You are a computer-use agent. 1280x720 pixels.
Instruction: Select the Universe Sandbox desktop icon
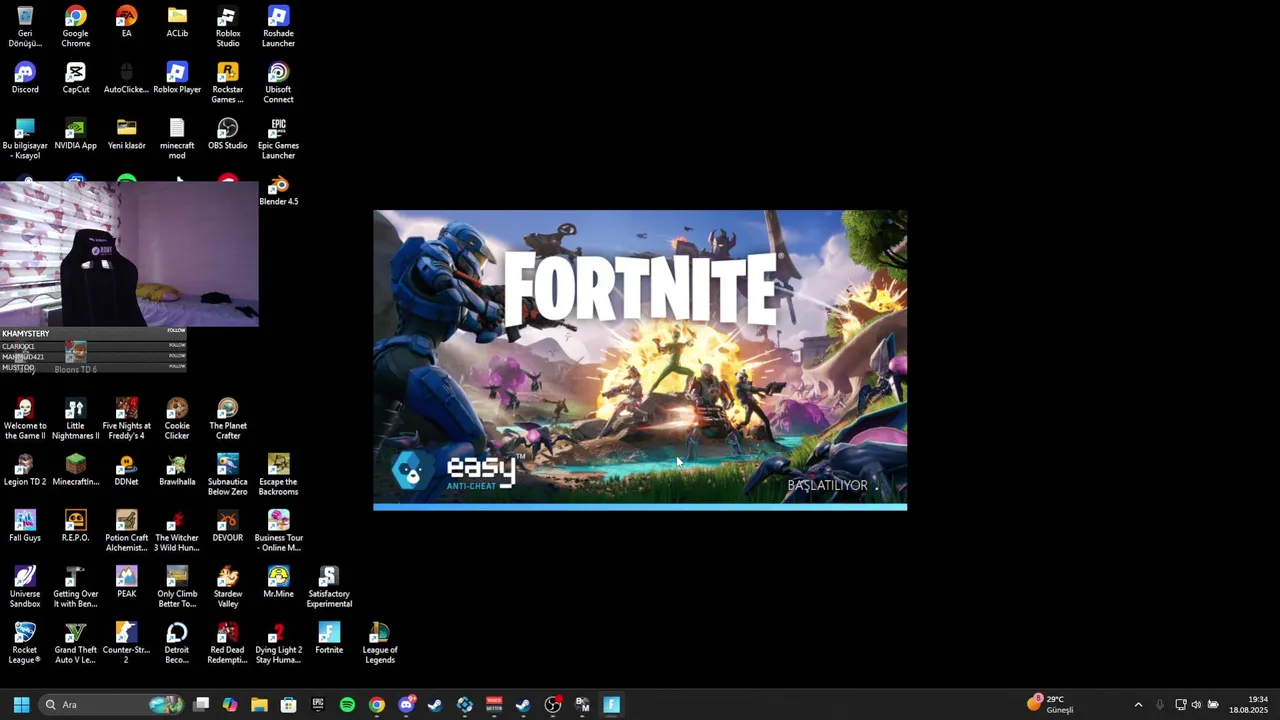click(25, 587)
